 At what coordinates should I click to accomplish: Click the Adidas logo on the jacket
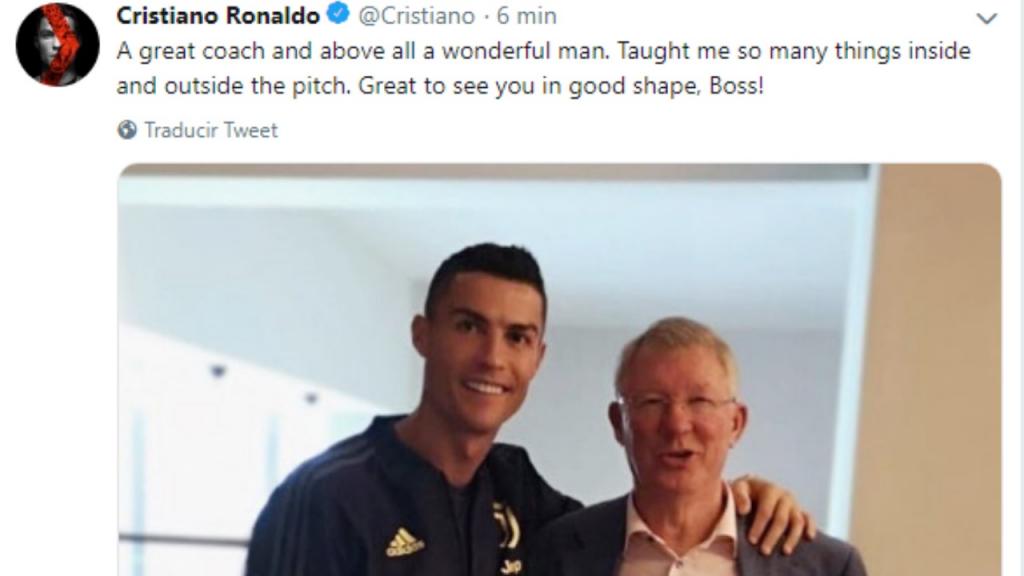[404, 543]
